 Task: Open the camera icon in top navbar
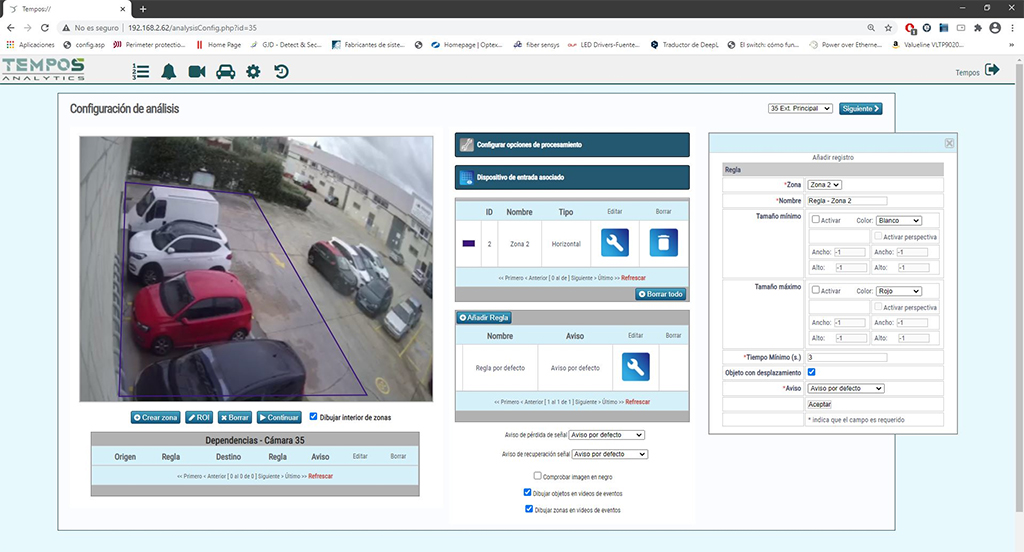[197, 71]
